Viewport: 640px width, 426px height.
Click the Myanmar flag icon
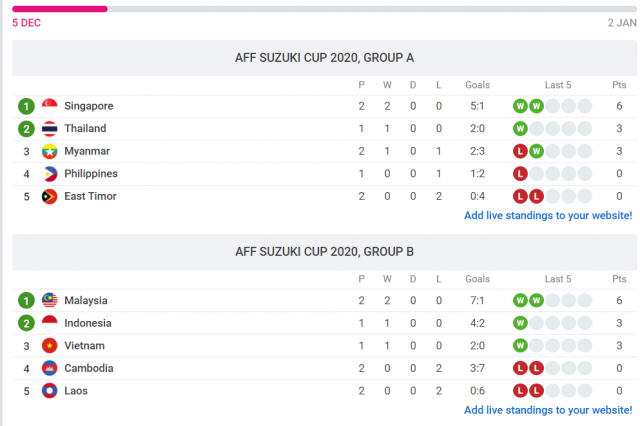coord(50,151)
